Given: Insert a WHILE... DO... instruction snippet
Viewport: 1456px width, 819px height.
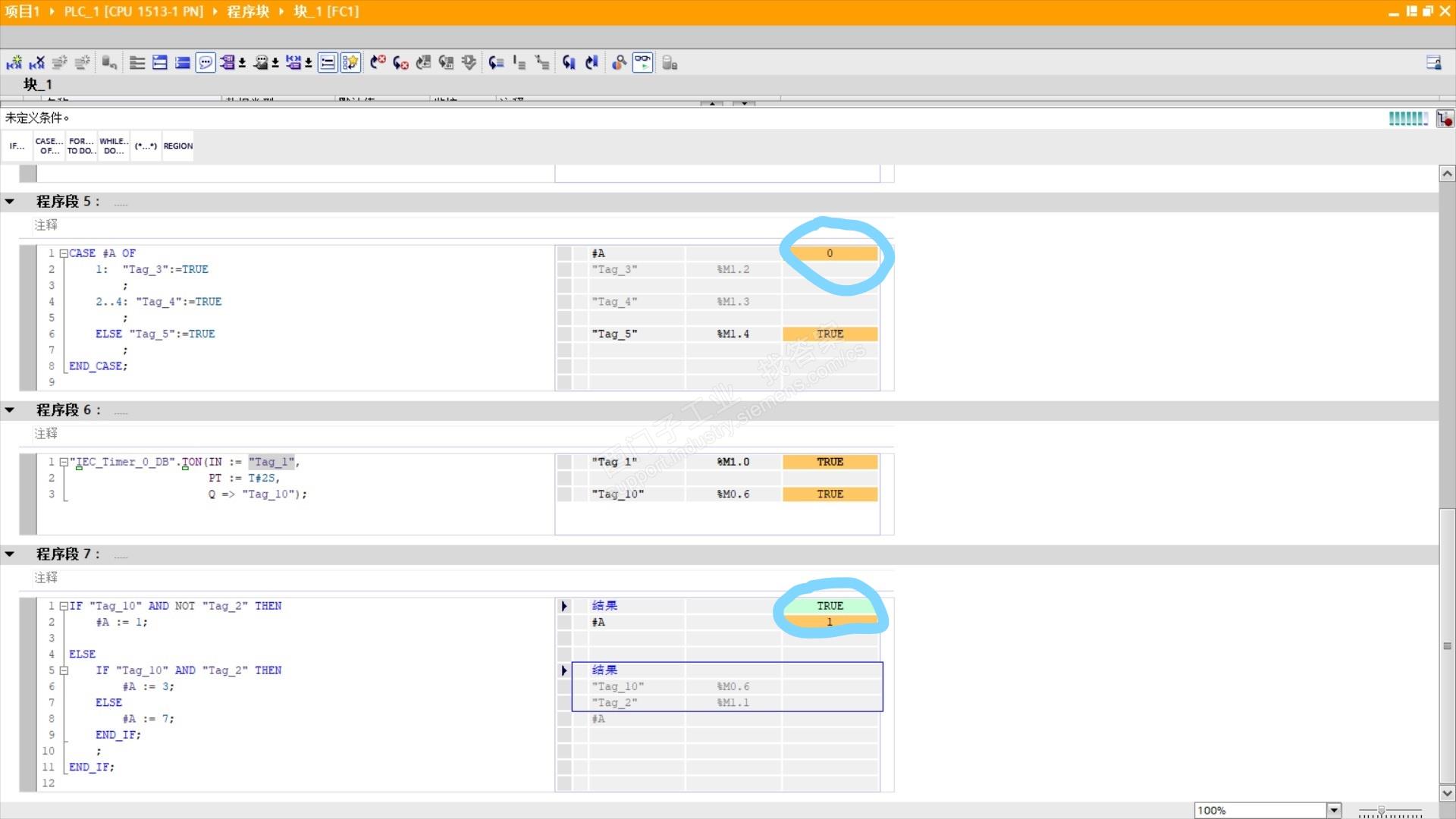Looking at the screenshot, I should pyautogui.click(x=114, y=146).
